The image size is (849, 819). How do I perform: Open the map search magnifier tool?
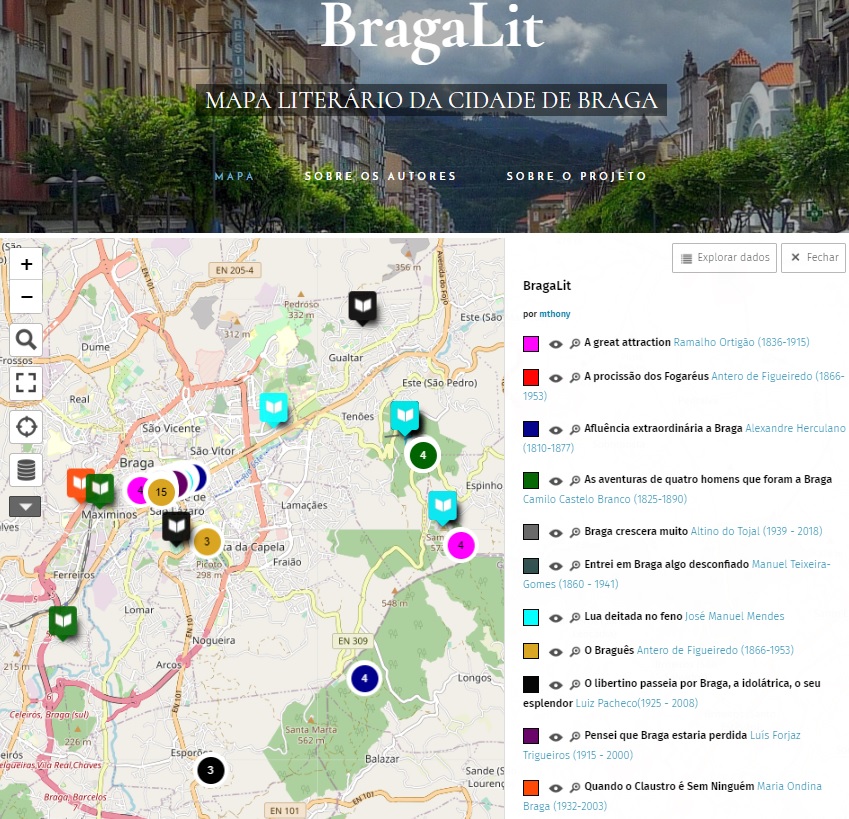coord(26,340)
